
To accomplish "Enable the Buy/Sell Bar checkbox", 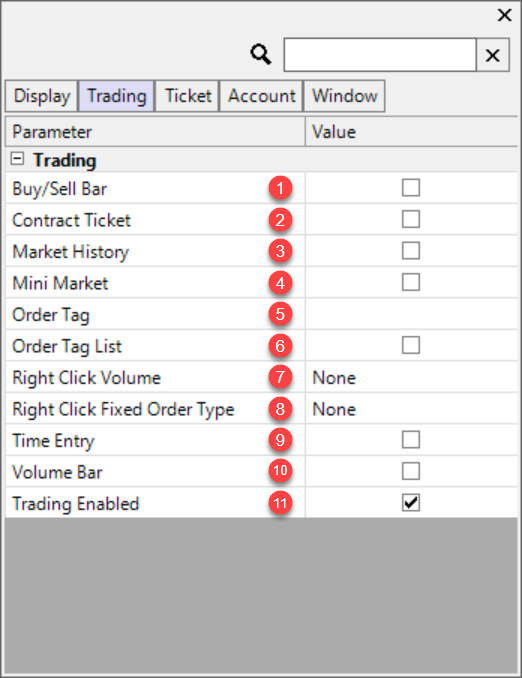I will [x=410, y=188].
